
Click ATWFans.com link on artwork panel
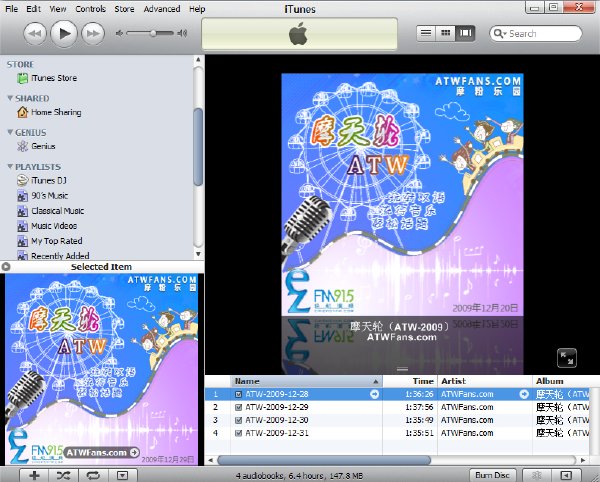coord(101,453)
